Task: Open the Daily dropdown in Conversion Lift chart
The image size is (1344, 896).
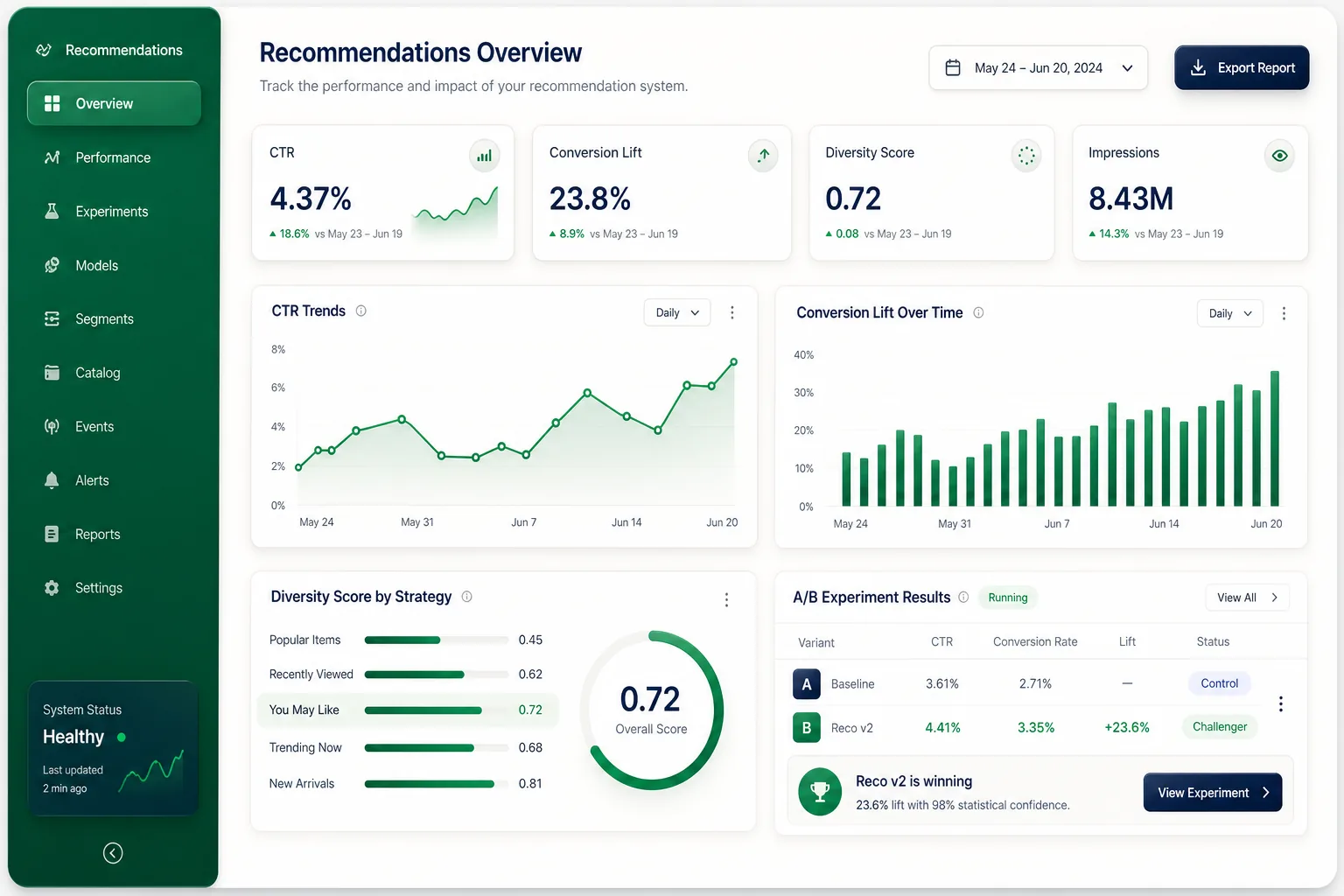Action: [x=1229, y=313]
